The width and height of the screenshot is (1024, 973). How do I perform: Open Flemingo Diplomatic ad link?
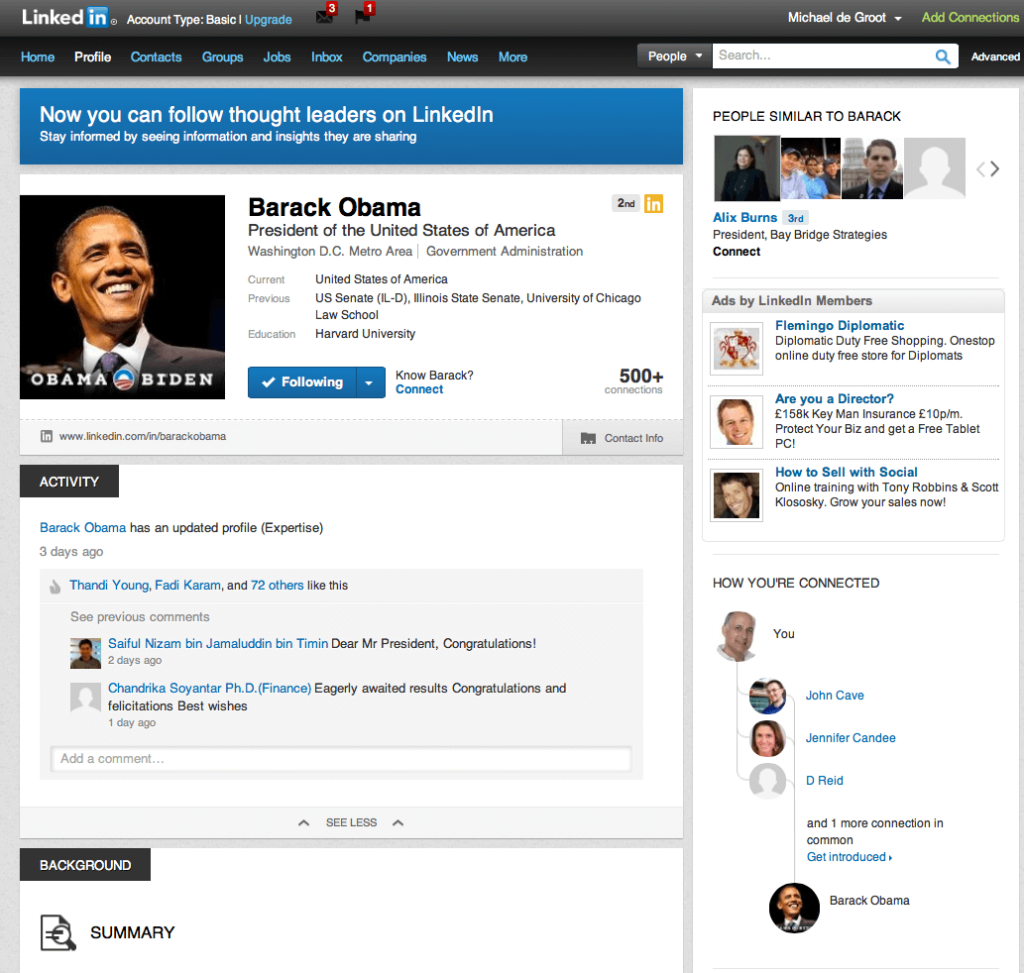point(839,325)
